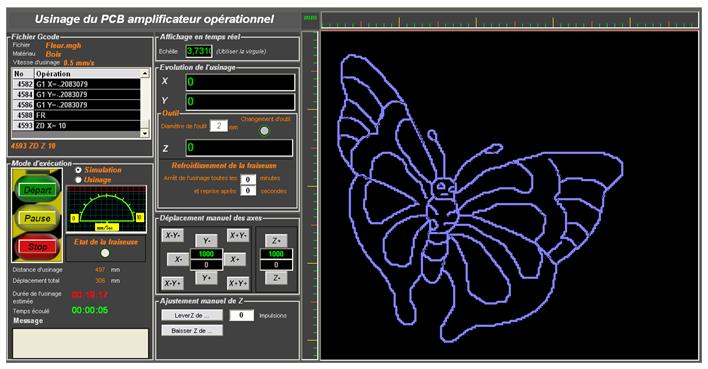The width and height of the screenshot is (708, 369).
Task: Lower the tool with Z- button
Action: click(x=276, y=278)
